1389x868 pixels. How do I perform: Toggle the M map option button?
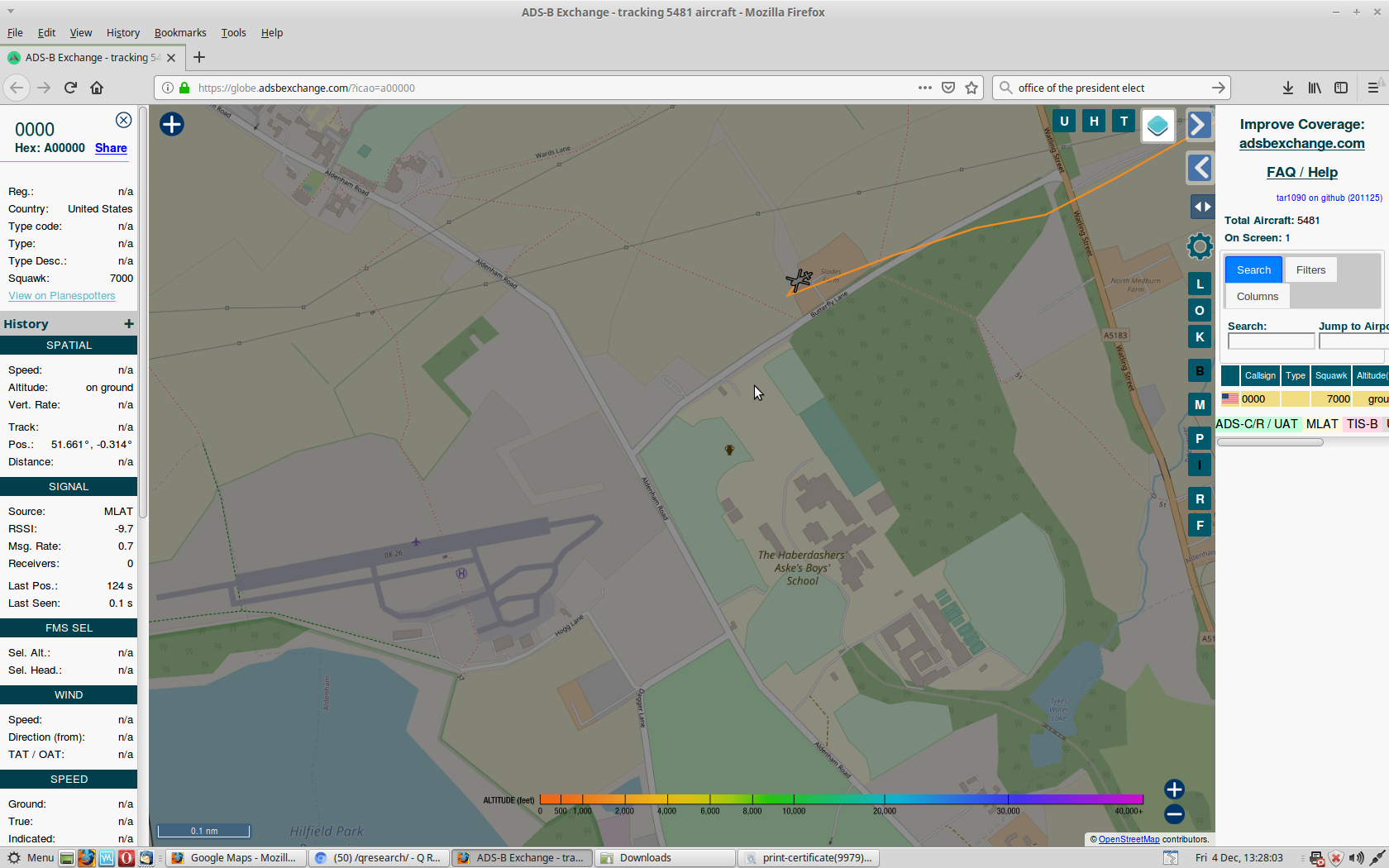coord(1200,405)
